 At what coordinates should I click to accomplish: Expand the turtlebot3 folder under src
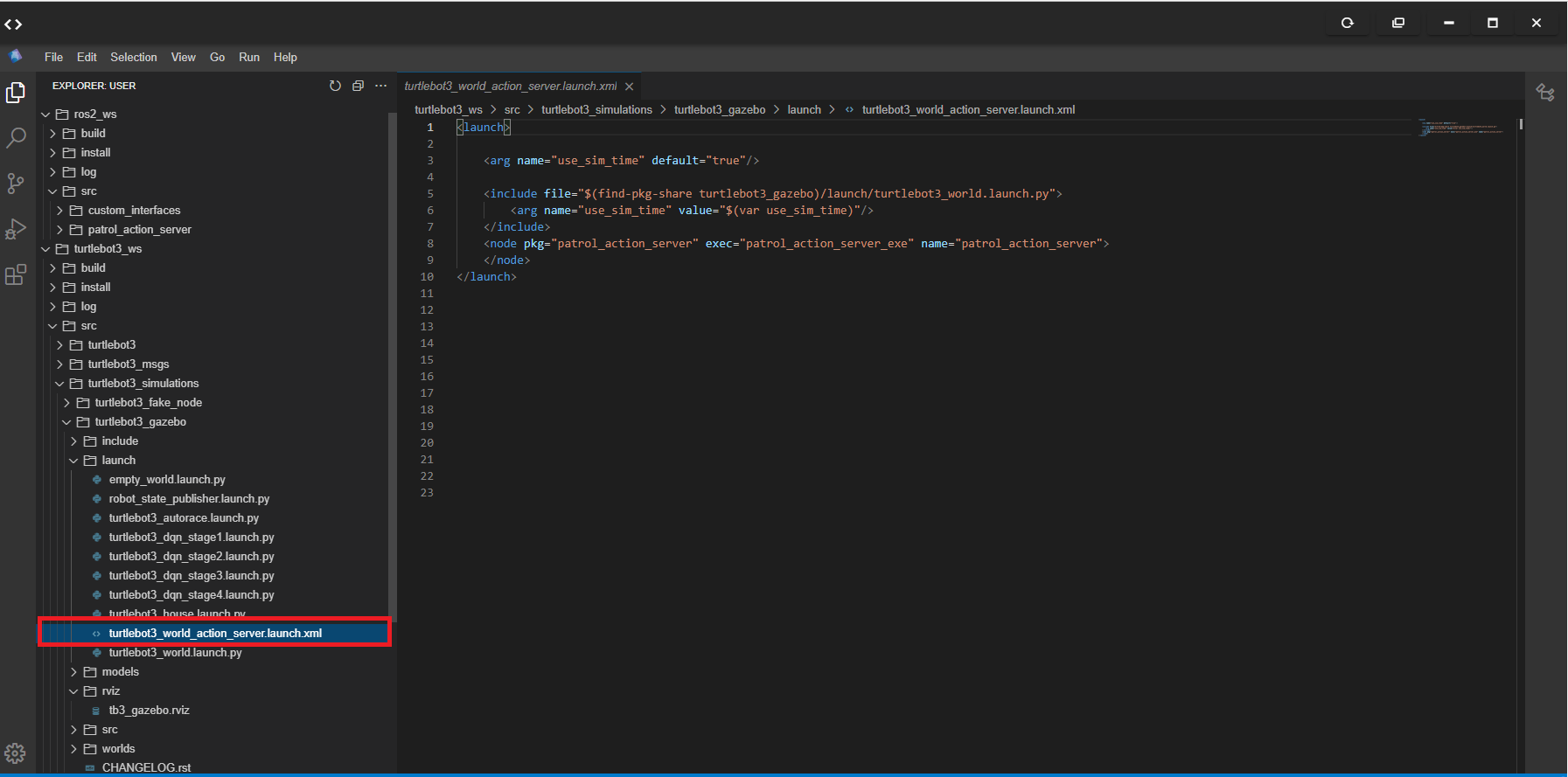click(59, 345)
